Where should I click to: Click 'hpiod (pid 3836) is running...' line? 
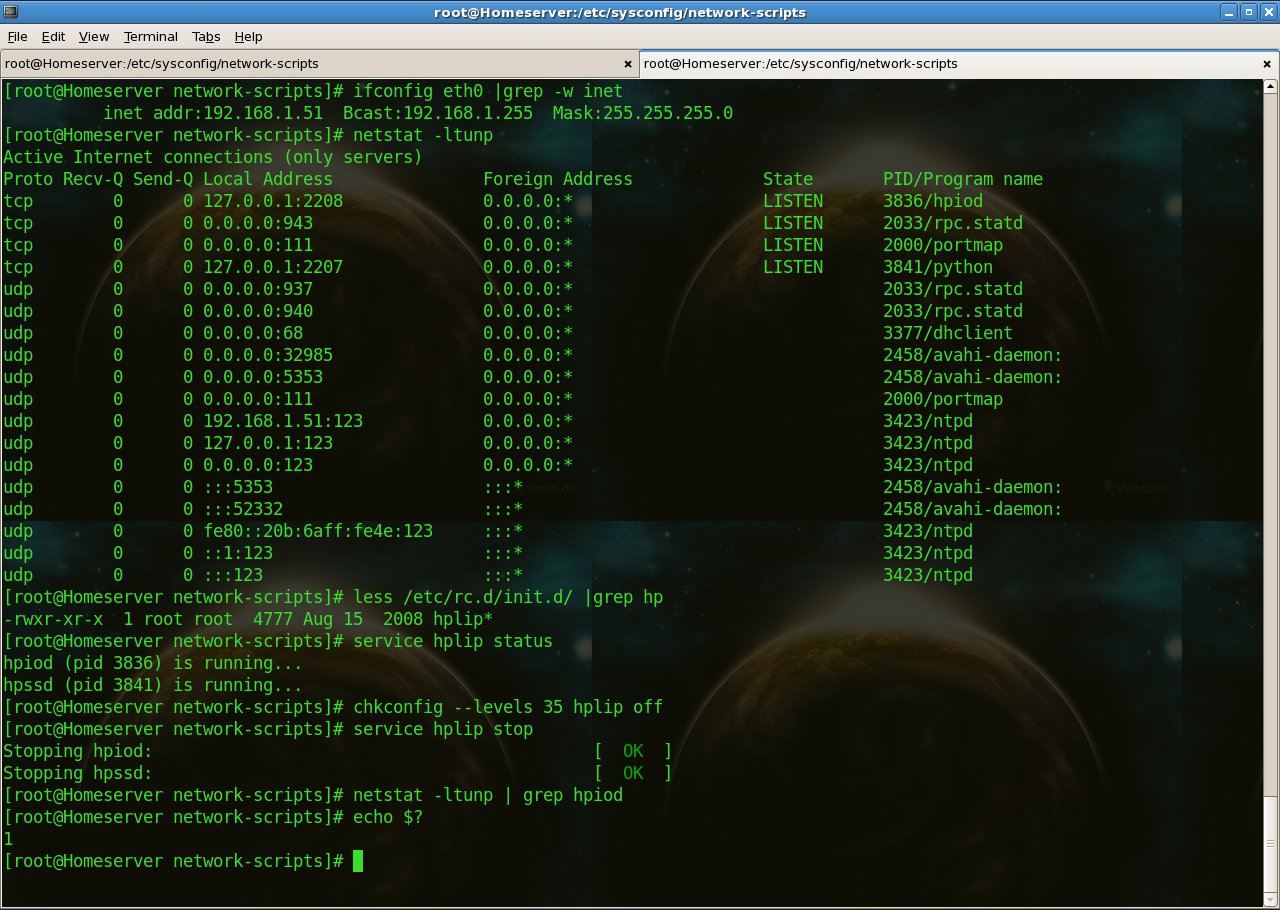coord(153,663)
